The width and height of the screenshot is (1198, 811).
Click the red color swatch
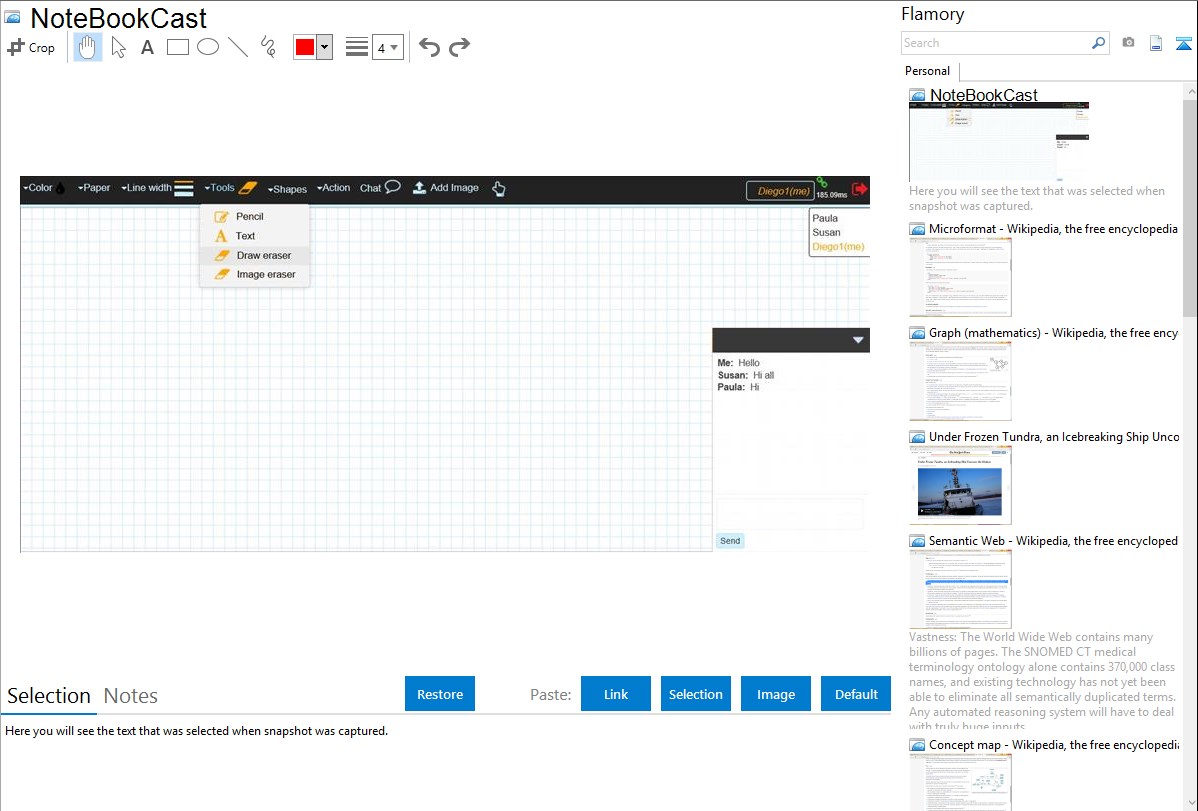(x=305, y=47)
